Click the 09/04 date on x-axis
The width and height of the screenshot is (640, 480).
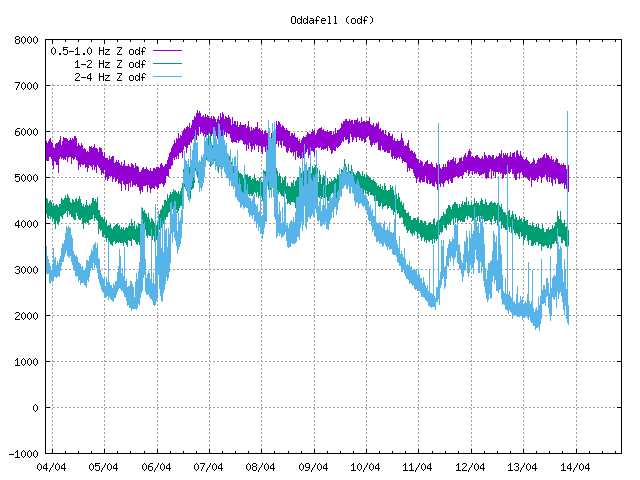coord(313,466)
